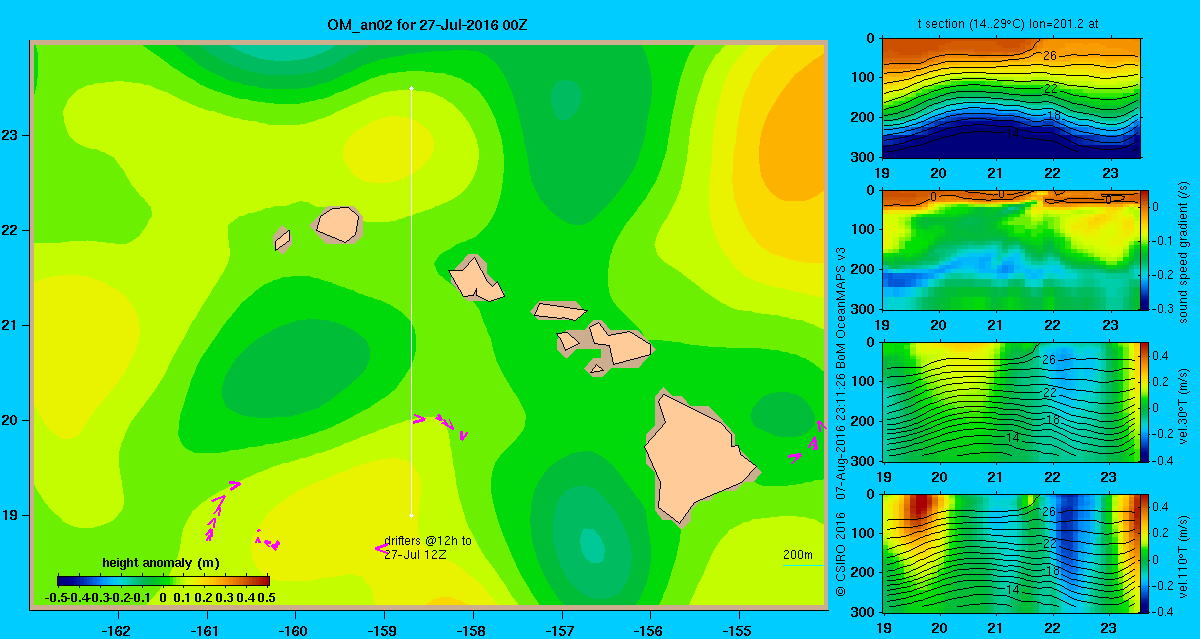Click the 't section (14..29°C) lon=201.2 at' title

coord(1009,24)
